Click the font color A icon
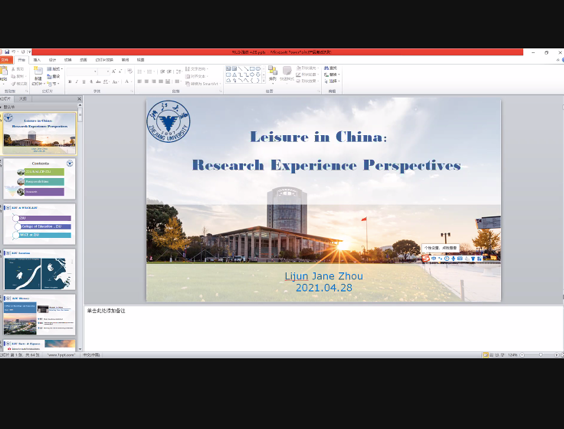The height and width of the screenshot is (429, 564). pyautogui.click(x=127, y=82)
